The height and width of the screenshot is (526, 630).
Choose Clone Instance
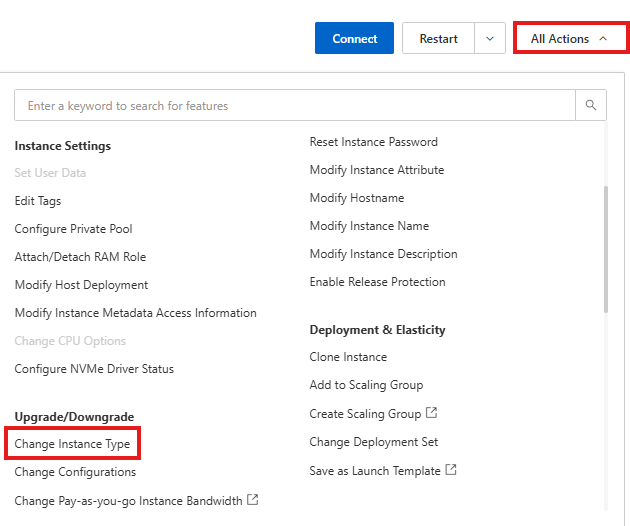pos(348,357)
